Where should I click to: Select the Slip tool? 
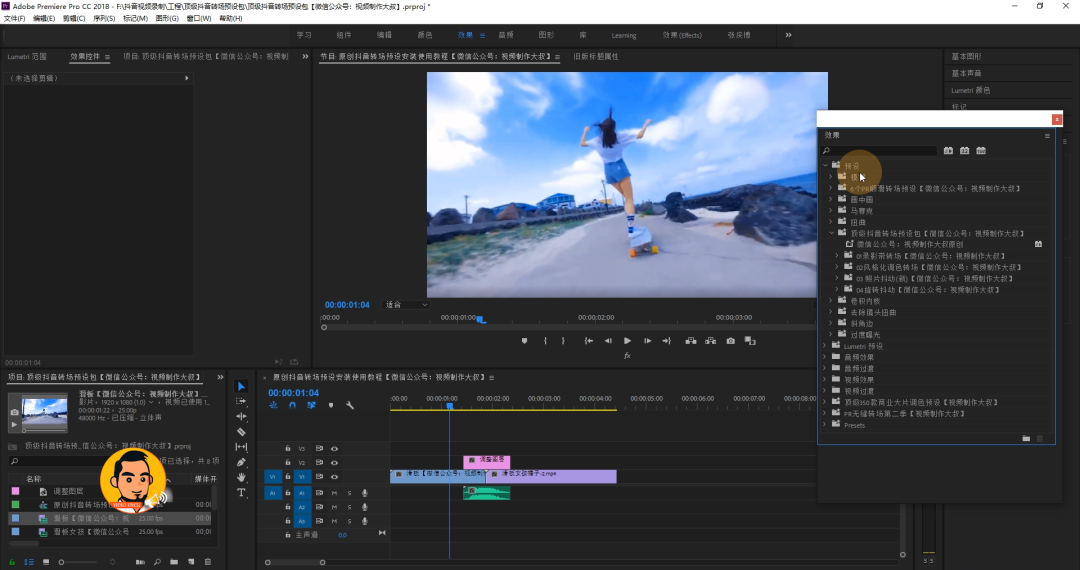click(x=241, y=447)
